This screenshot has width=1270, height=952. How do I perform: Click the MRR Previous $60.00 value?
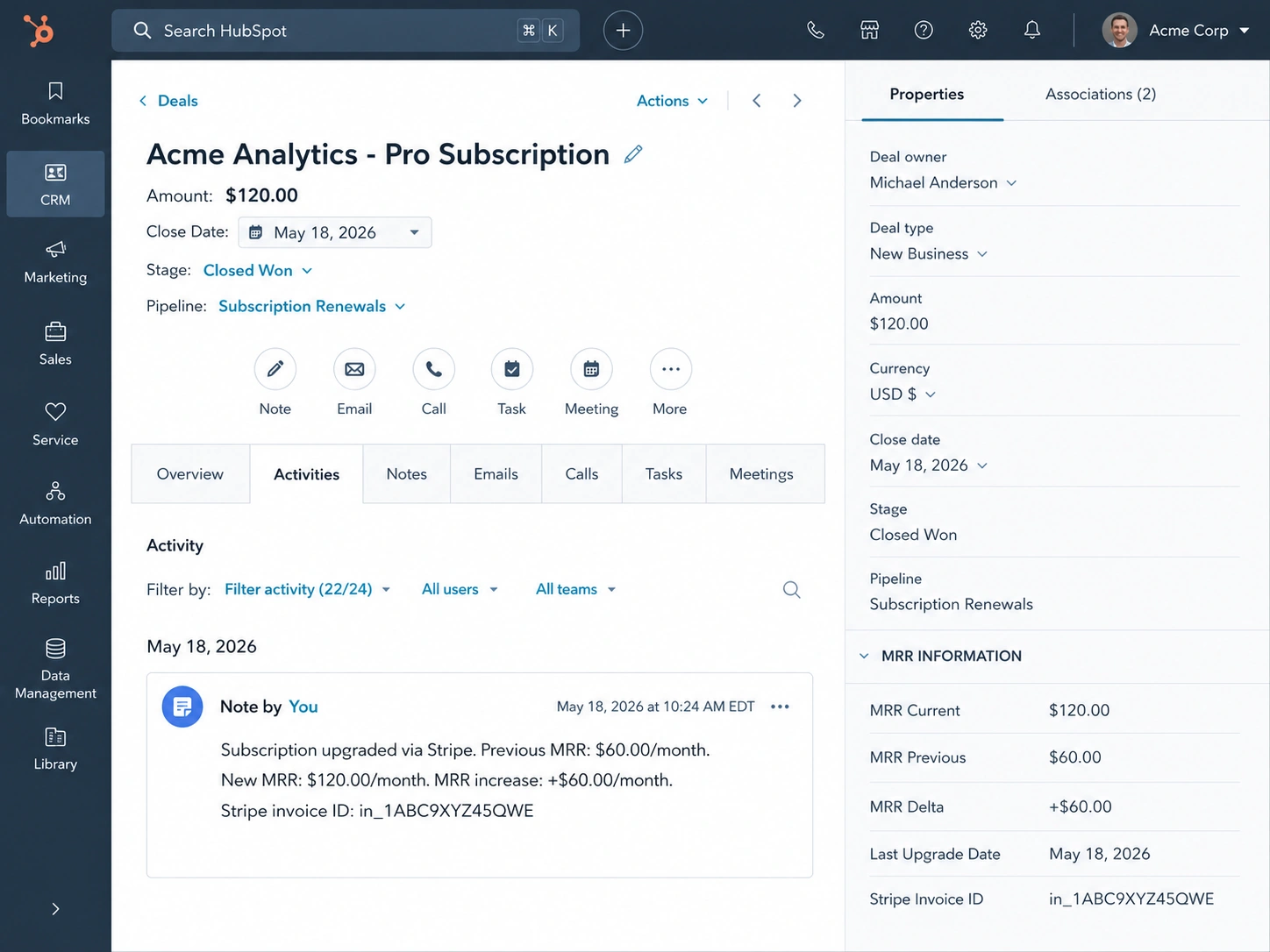click(1074, 757)
